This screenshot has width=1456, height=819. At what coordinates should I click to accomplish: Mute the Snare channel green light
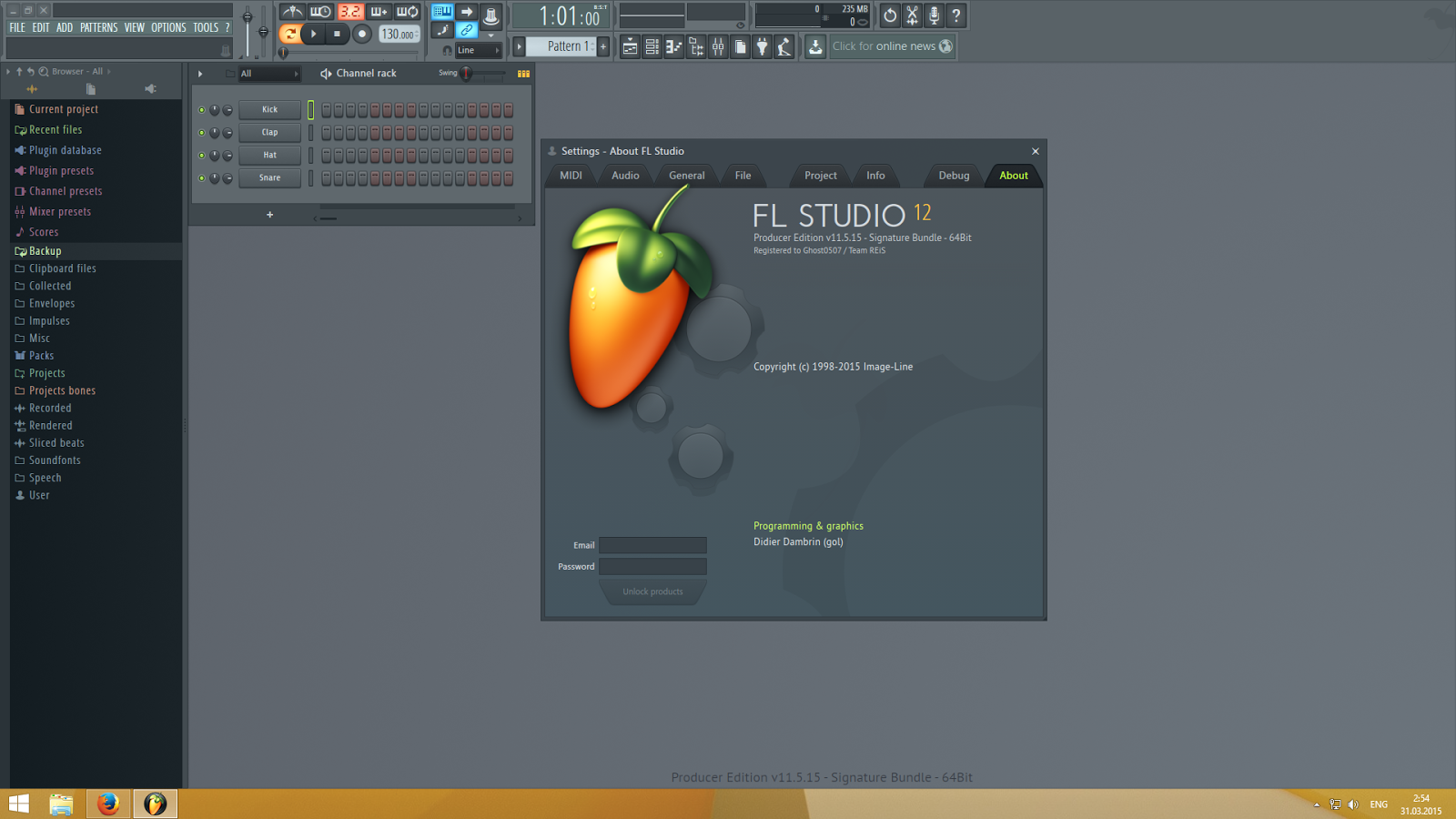[x=202, y=178]
